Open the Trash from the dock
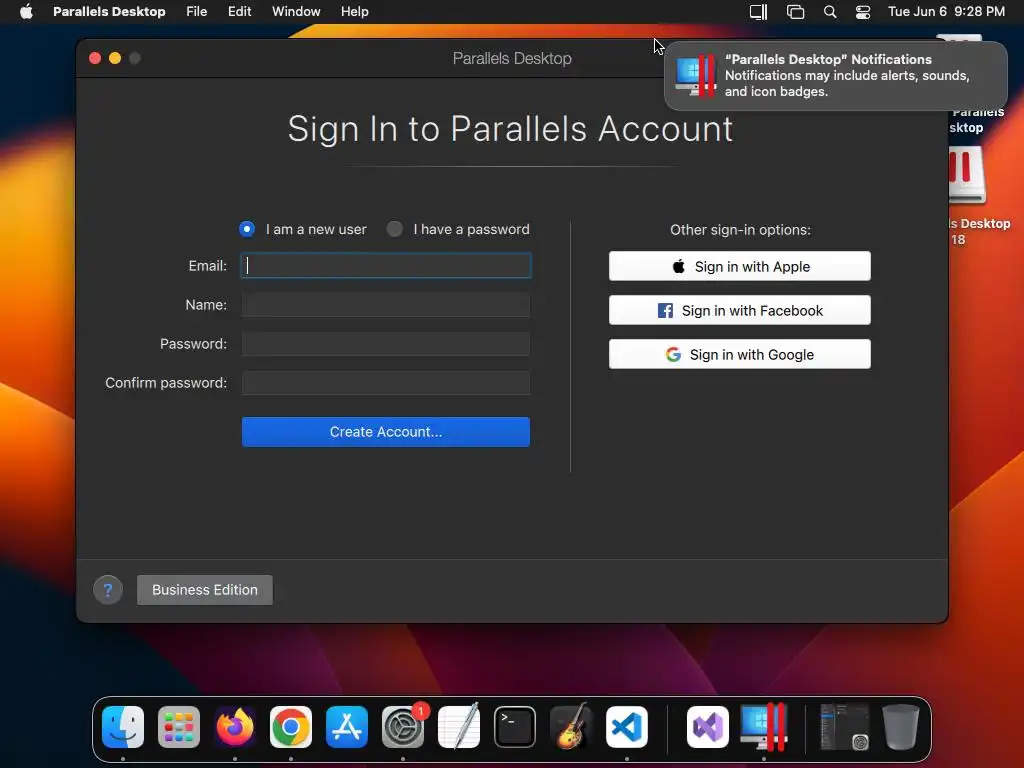This screenshot has height=768, width=1024. click(x=901, y=727)
